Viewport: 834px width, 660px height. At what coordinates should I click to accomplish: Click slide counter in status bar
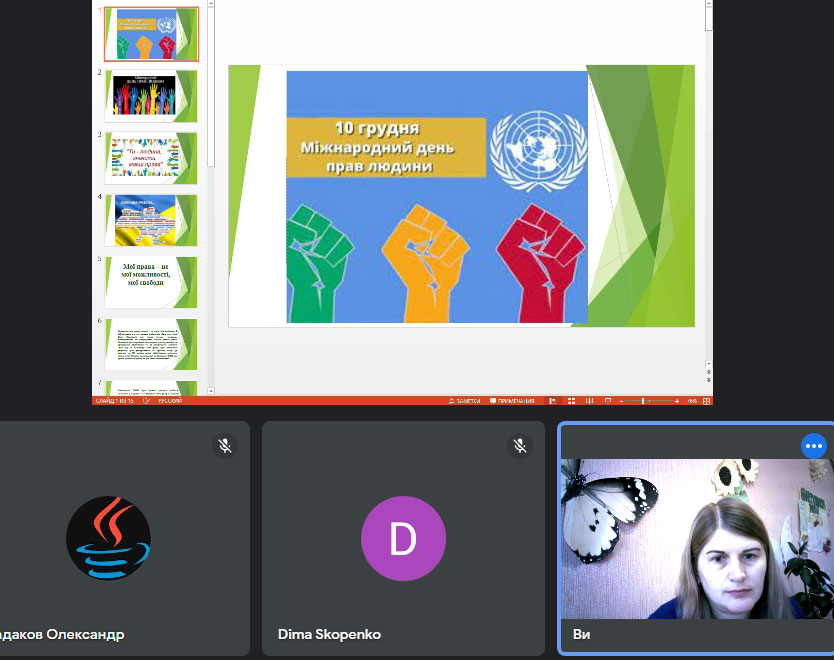pyautogui.click(x=114, y=400)
